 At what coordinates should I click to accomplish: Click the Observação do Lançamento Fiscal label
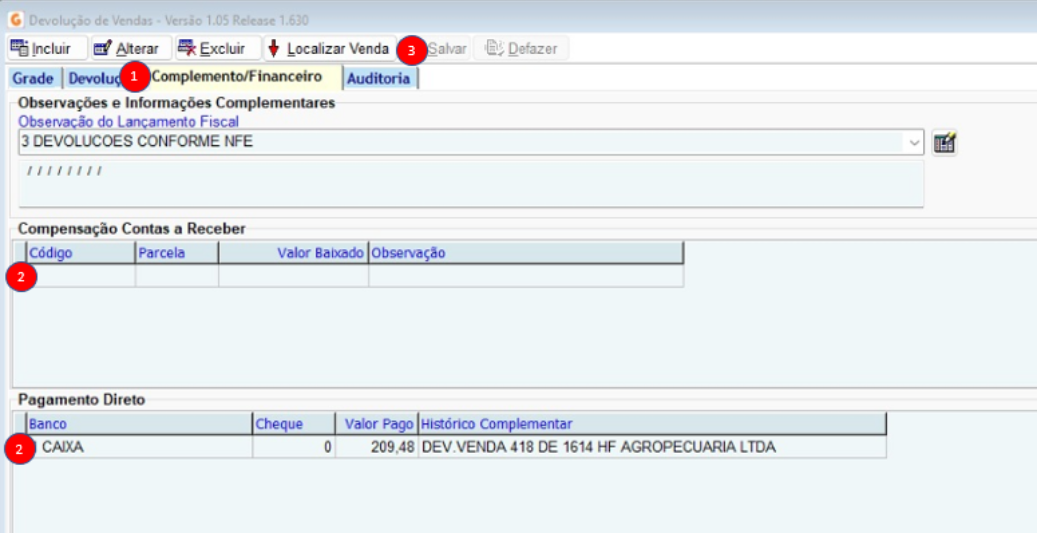128,121
